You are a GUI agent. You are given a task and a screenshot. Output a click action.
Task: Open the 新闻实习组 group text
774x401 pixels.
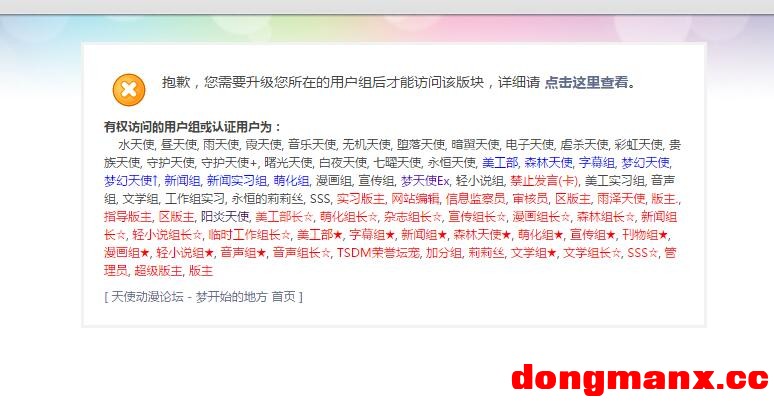point(236,180)
